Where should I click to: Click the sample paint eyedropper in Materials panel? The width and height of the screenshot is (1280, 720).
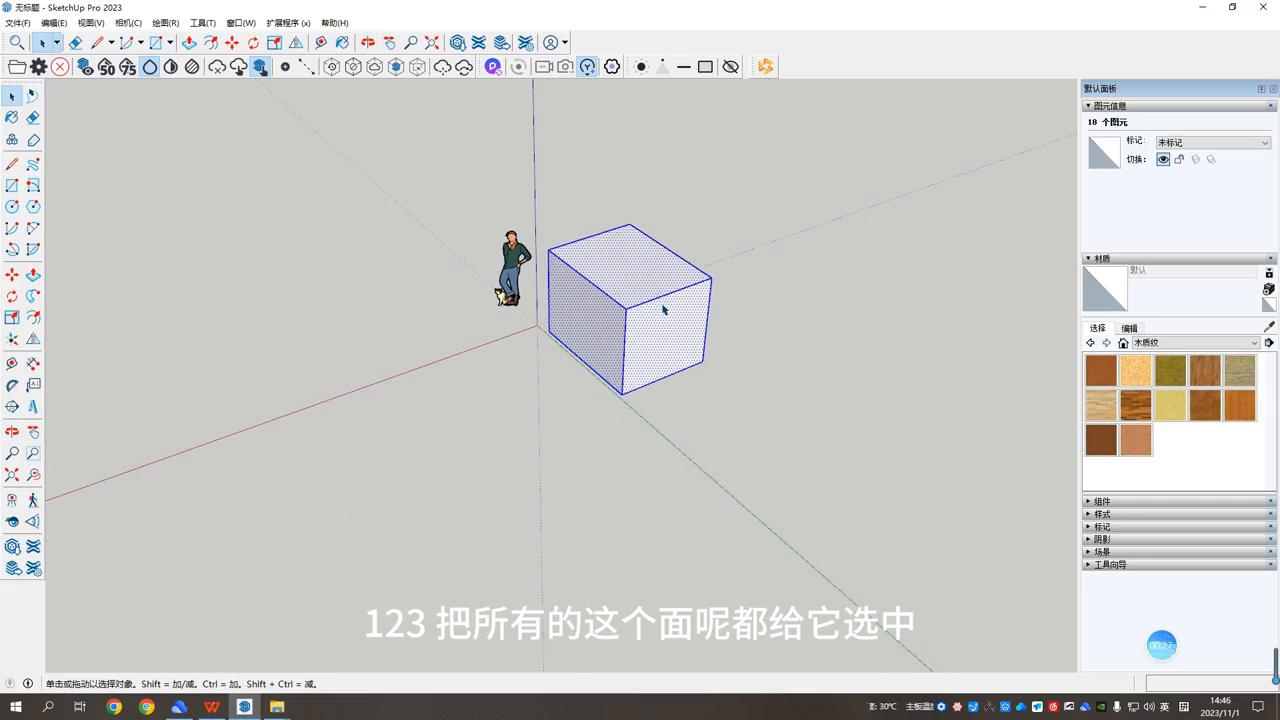coord(1268,326)
